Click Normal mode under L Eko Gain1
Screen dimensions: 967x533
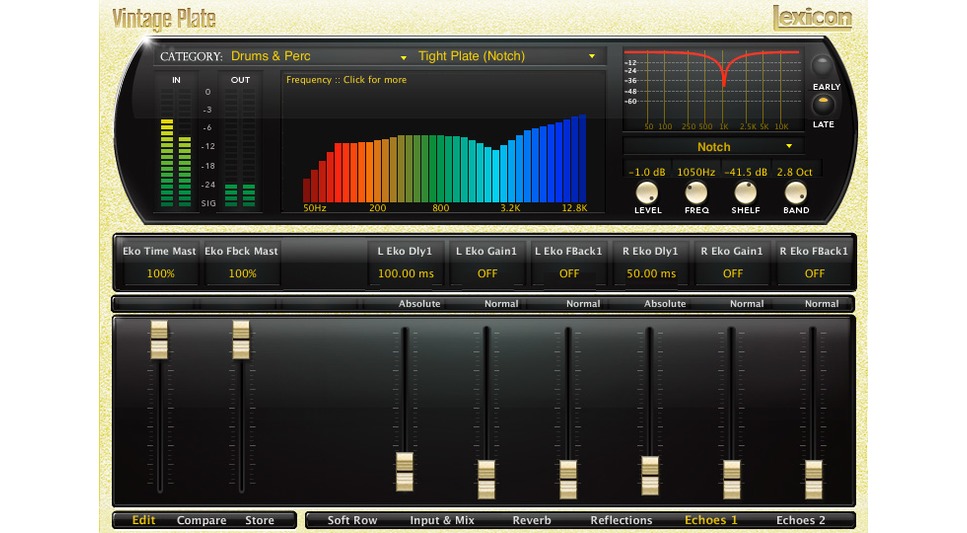click(501, 304)
